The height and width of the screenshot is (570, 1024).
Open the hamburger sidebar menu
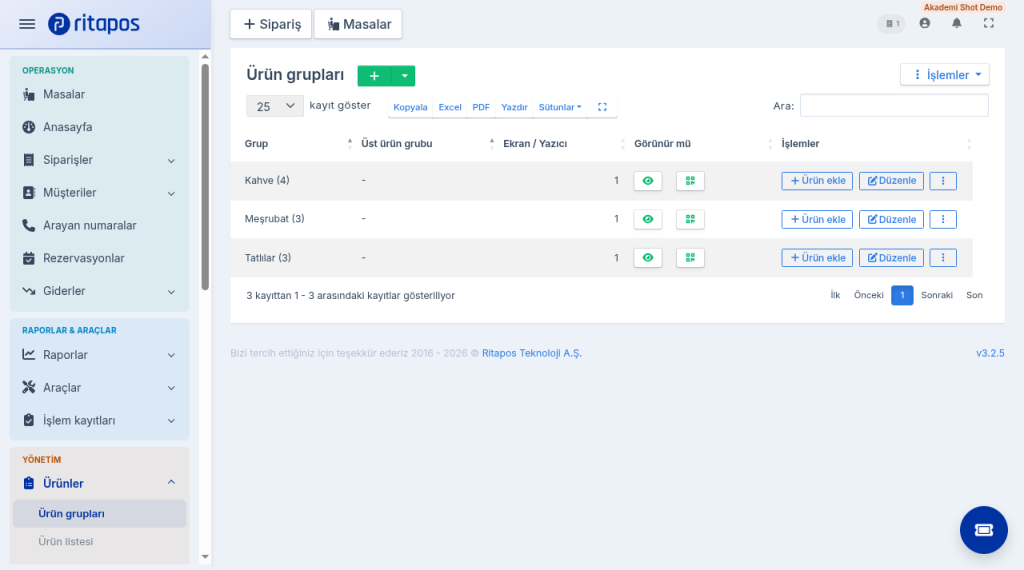27,24
